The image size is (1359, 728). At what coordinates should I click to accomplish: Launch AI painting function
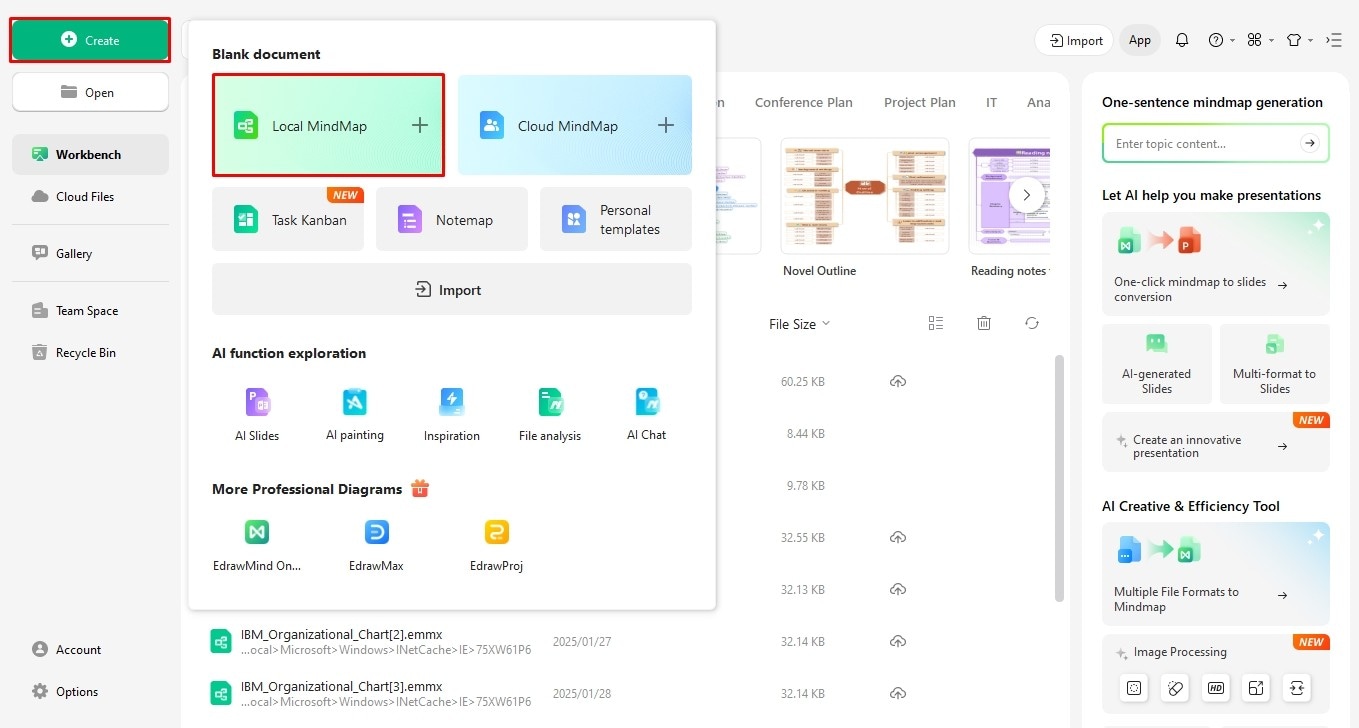click(x=355, y=415)
